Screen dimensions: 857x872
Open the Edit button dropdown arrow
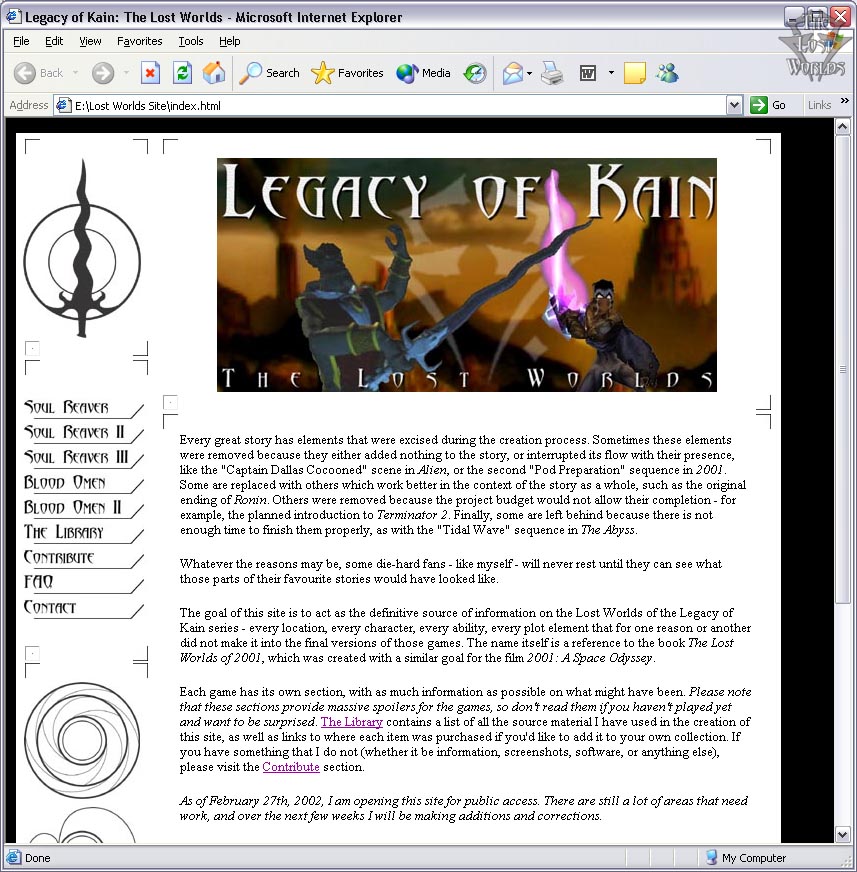point(611,73)
